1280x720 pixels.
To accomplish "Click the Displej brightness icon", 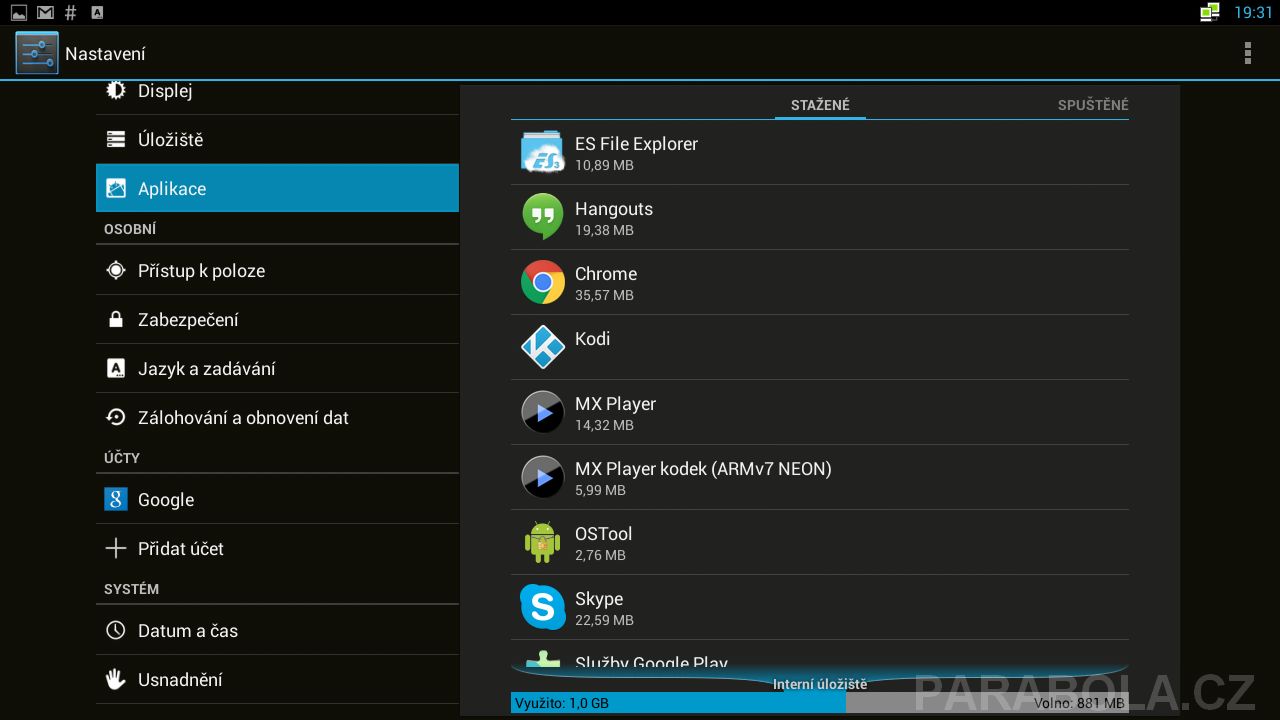I will [116, 91].
